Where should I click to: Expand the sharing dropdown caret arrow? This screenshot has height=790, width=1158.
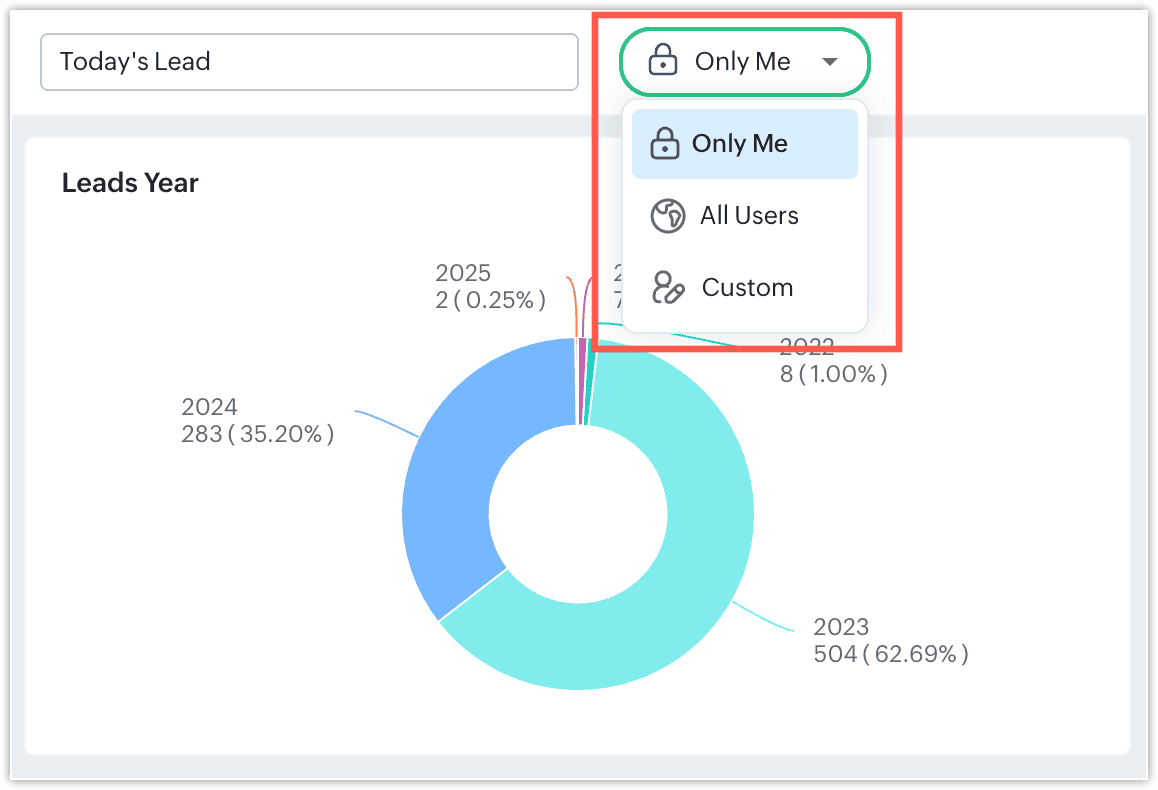click(x=829, y=62)
